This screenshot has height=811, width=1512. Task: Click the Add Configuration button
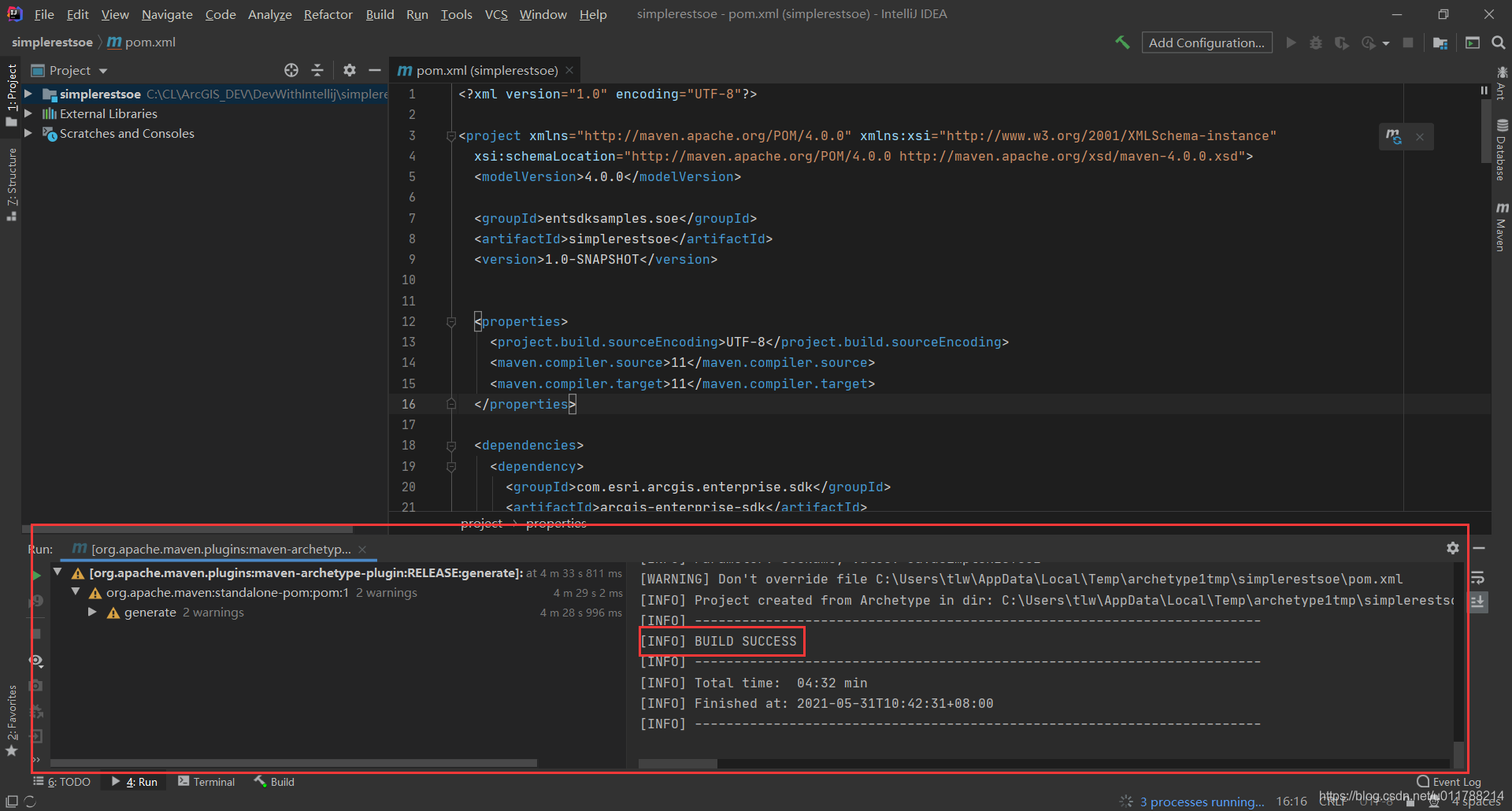coord(1206,43)
